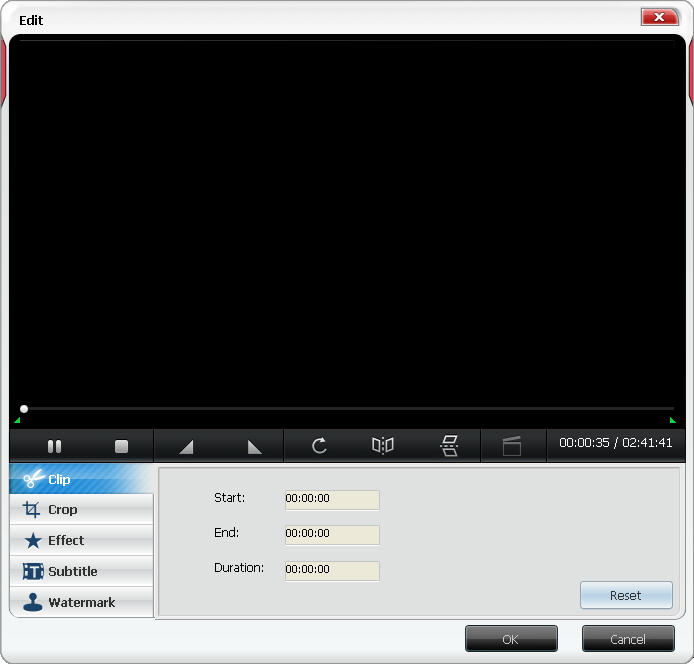This screenshot has width=694, height=664.
Task: Cancel the edit dialog
Action: point(628,639)
